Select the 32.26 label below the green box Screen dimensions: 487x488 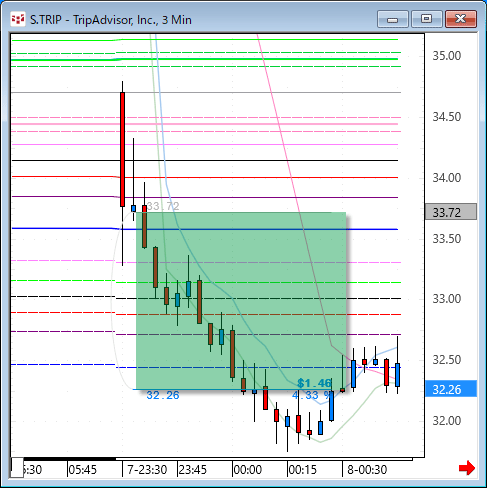point(163,395)
